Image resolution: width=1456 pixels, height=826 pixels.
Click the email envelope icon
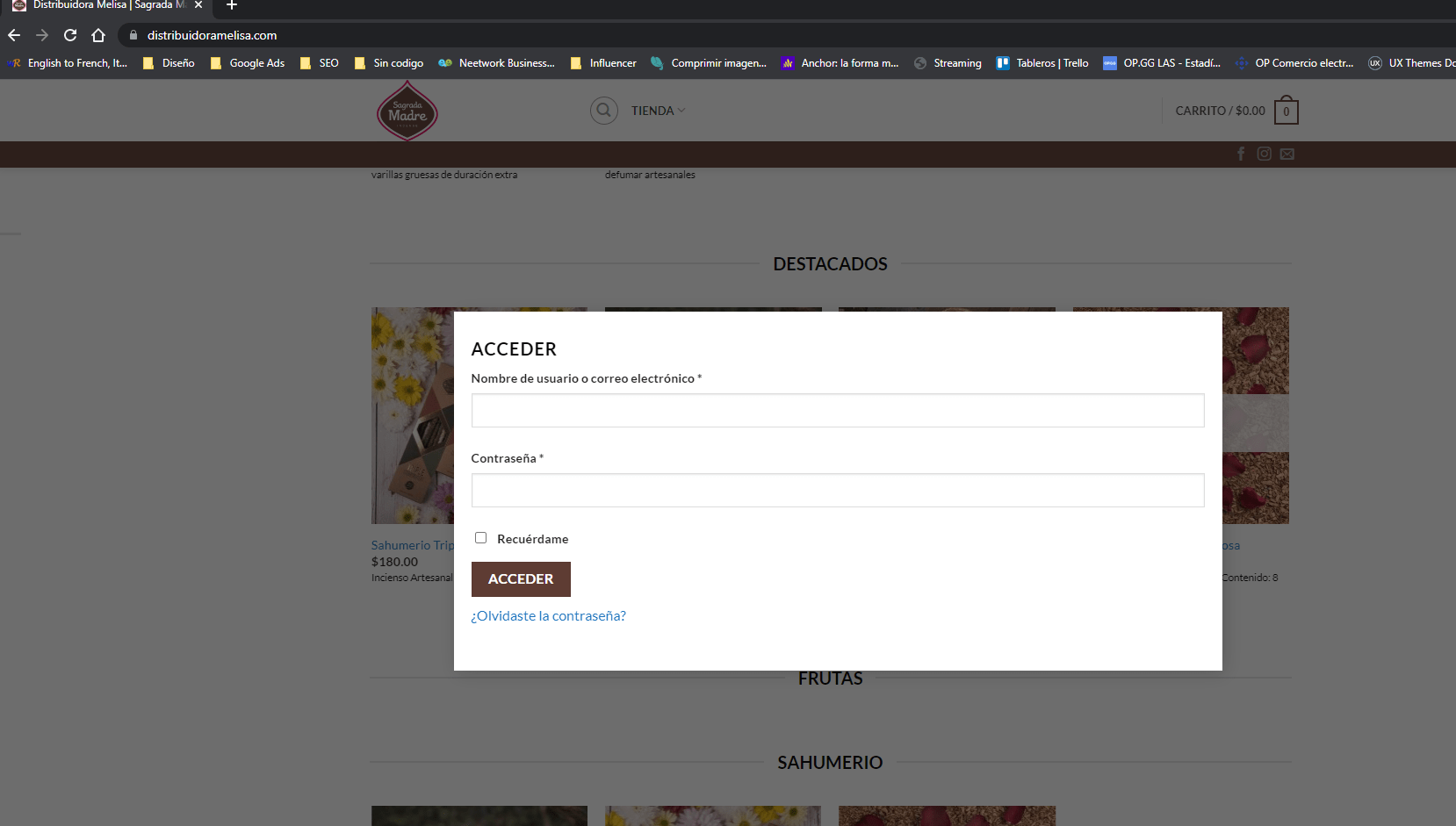click(1287, 154)
